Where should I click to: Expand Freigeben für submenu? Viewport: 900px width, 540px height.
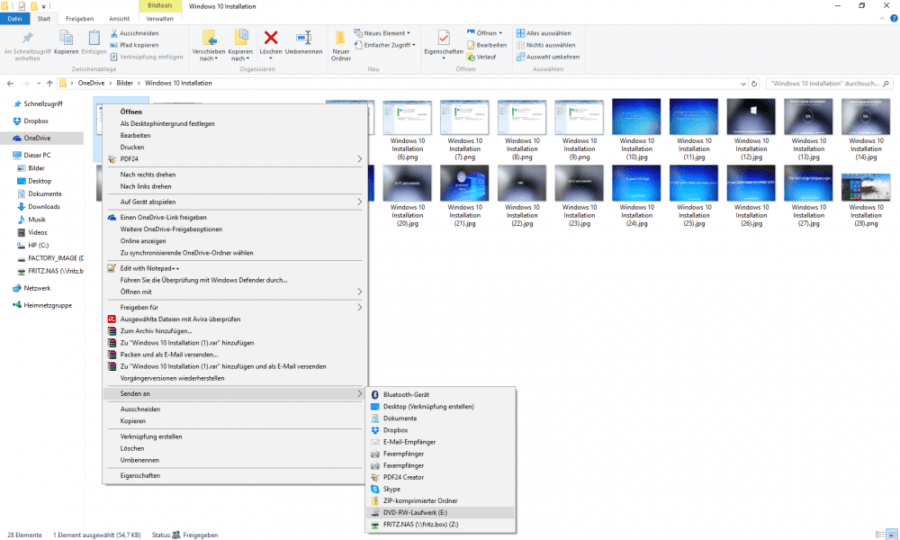[359, 308]
